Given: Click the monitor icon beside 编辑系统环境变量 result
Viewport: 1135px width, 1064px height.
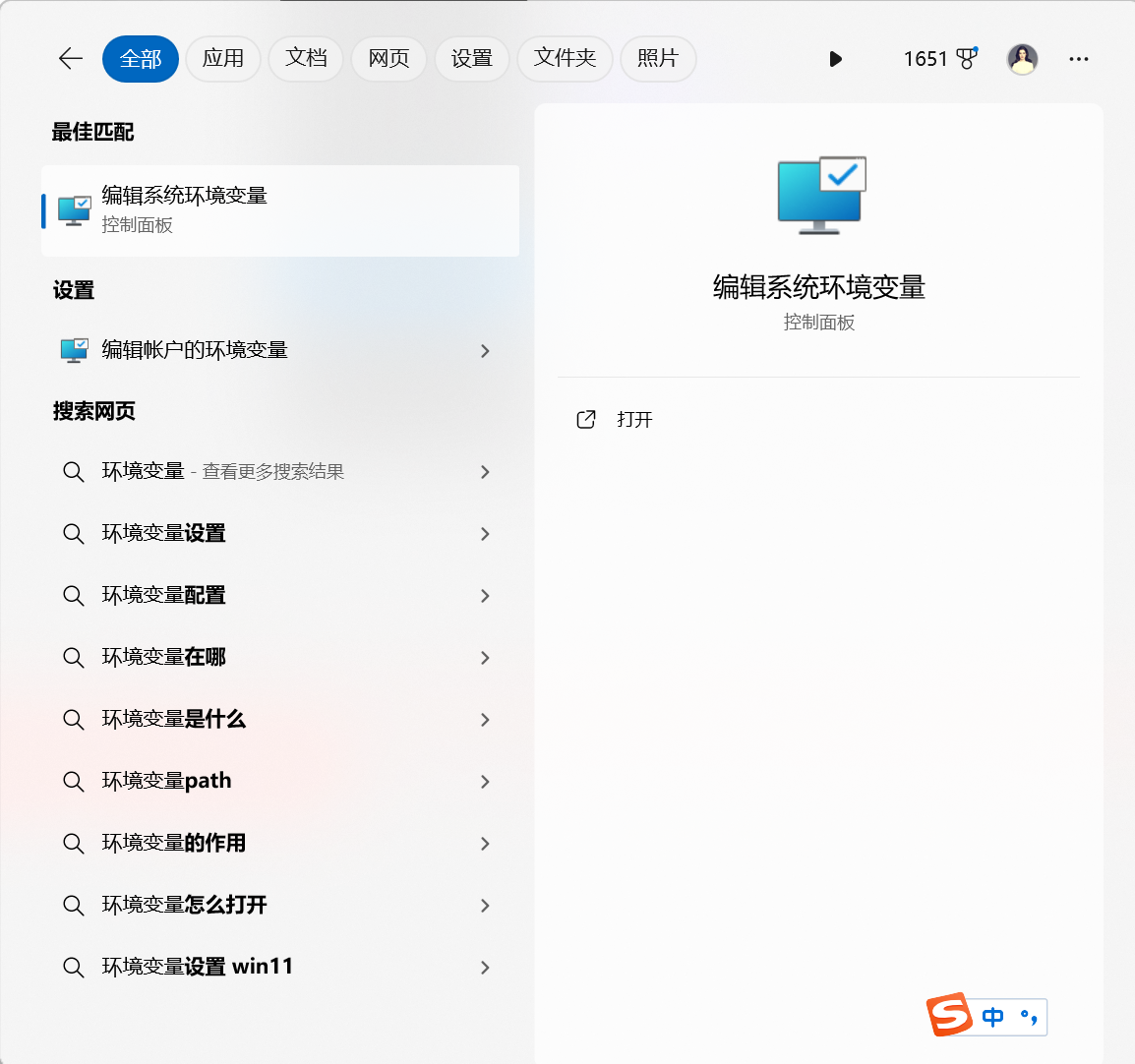Looking at the screenshot, I should point(74,210).
